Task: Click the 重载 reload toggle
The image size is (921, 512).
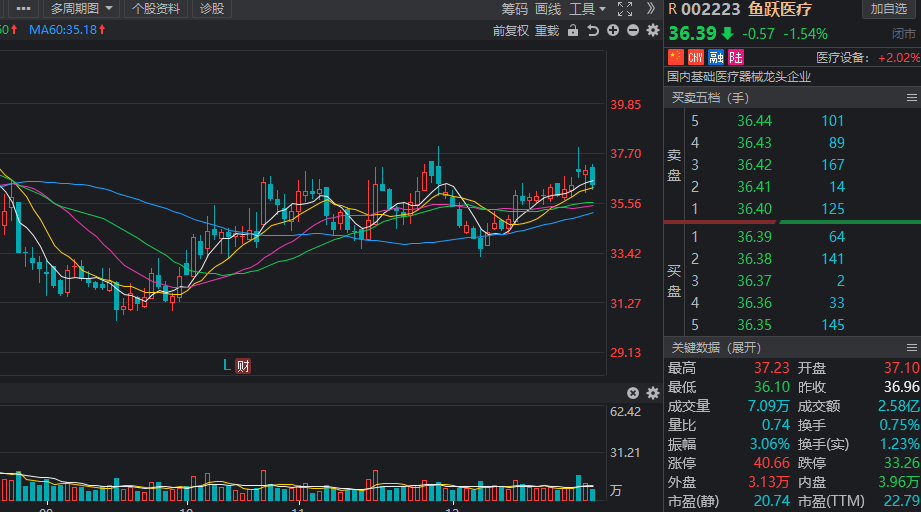Action: tap(547, 30)
